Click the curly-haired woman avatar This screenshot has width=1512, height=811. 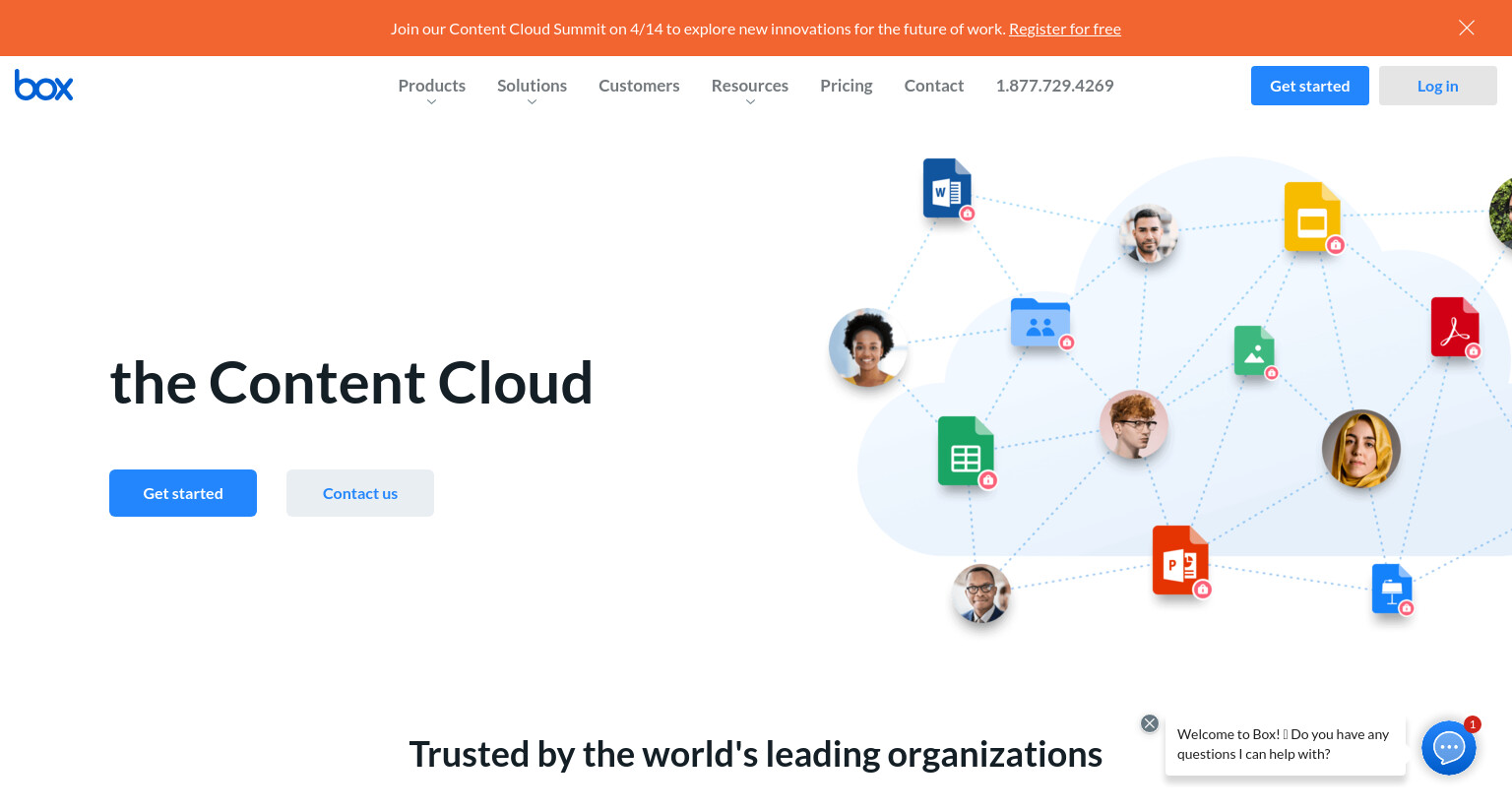[867, 347]
